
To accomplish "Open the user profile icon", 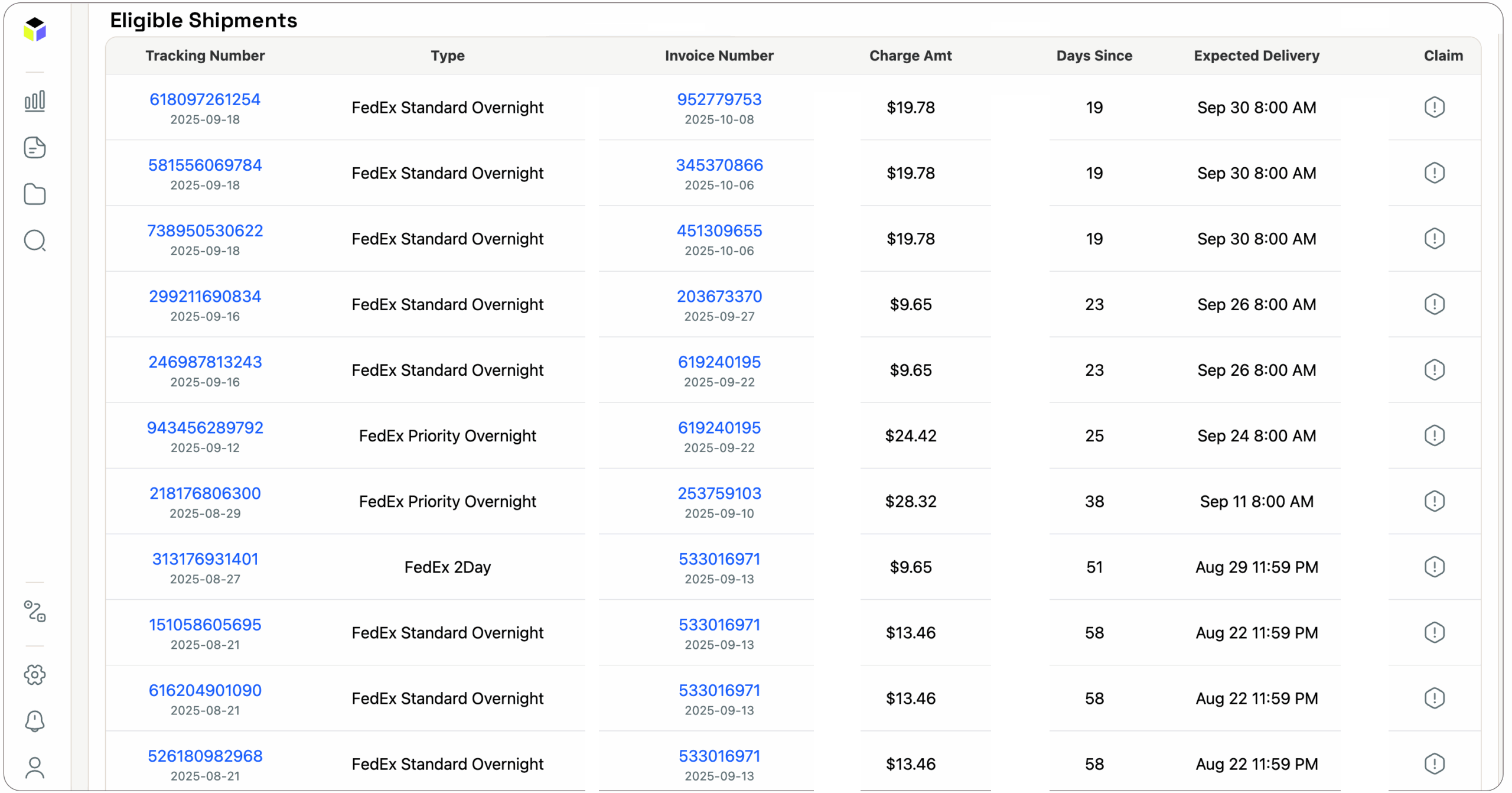I will tap(35, 768).
